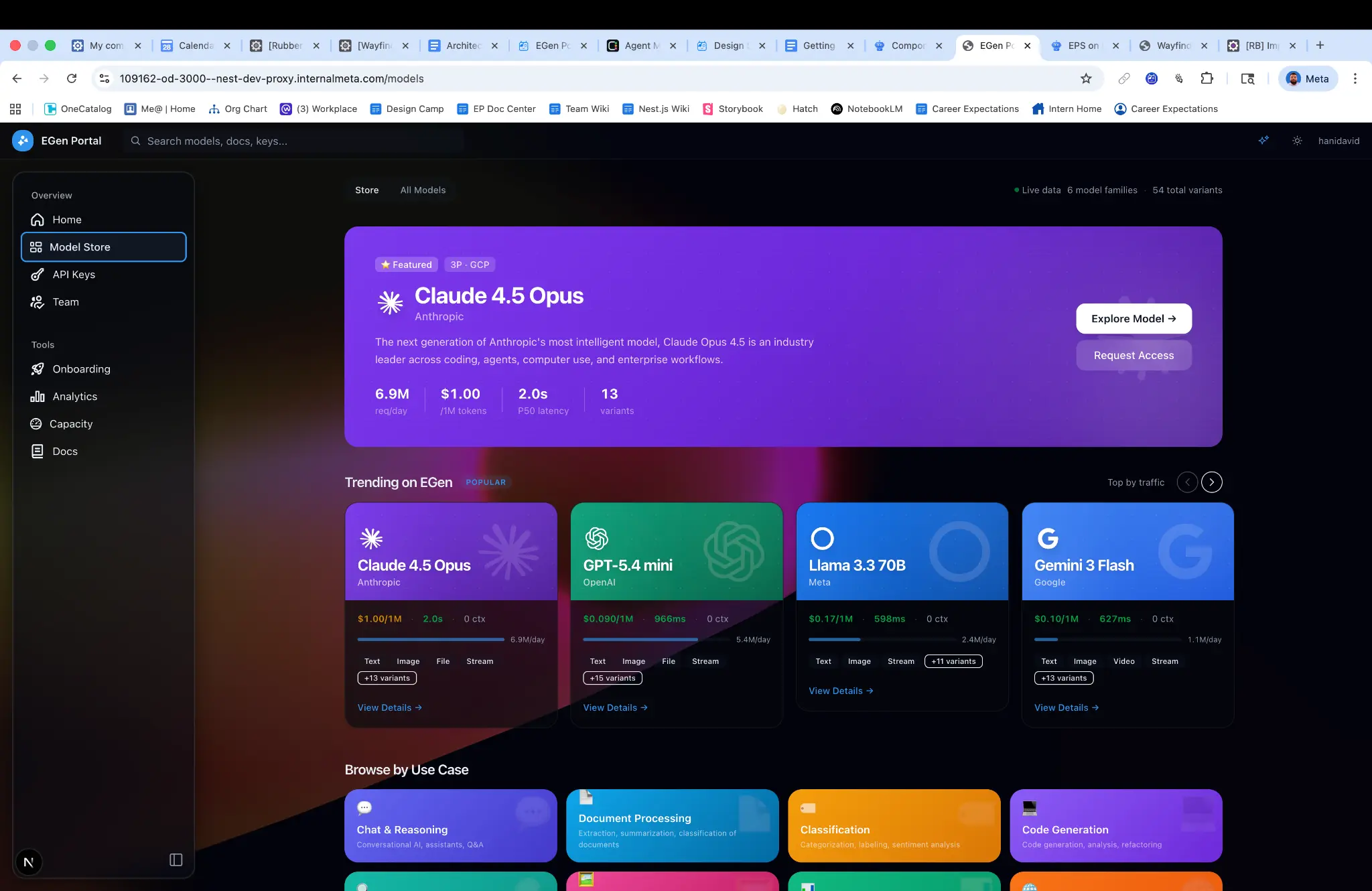Open Storybook bookmark

click(733, 109)
